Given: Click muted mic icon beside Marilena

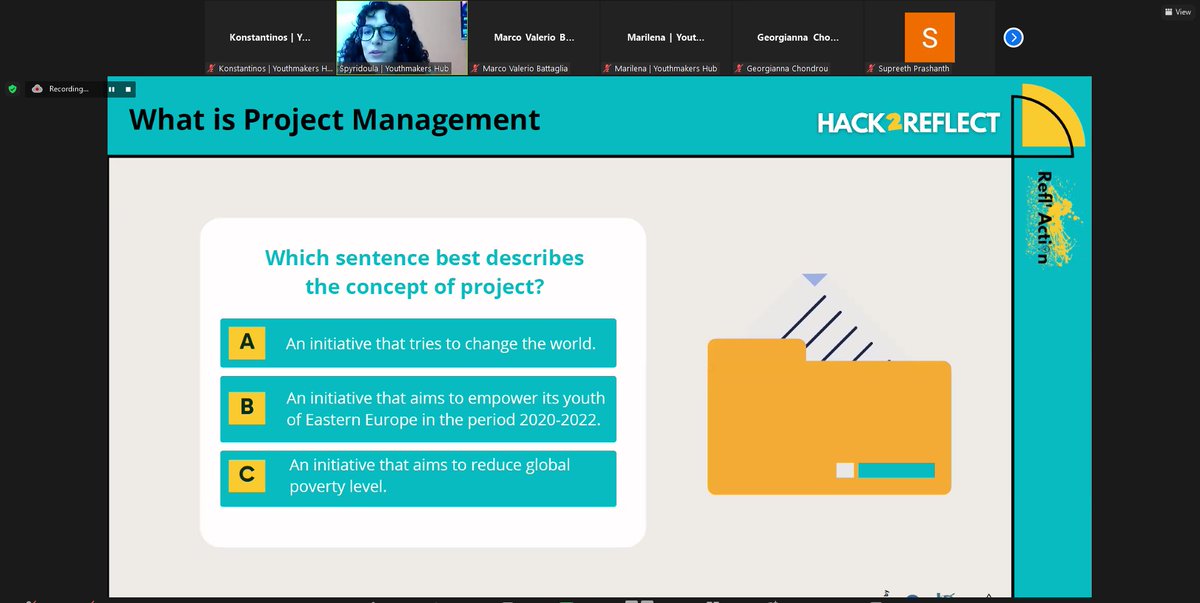Looking at the screenshot, I should [607, 69].
